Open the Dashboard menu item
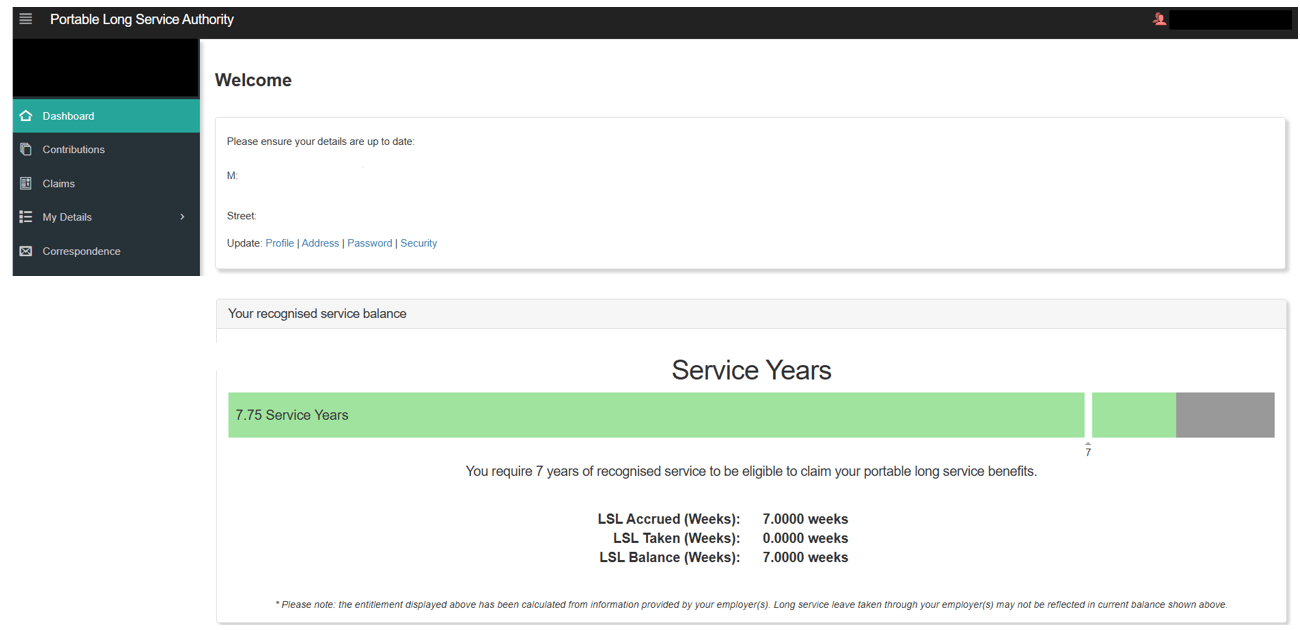The width and height of the screenshot is (1300, 630). [x=106, y=116]
